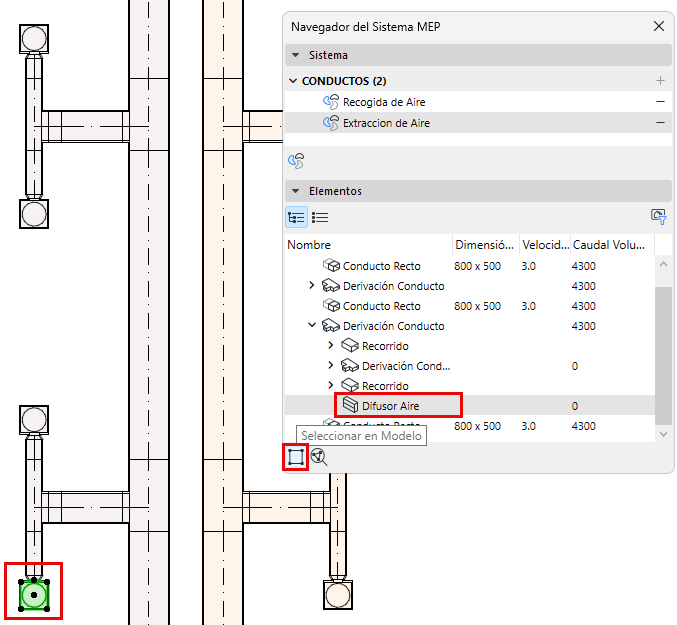677x625 pixels.
Task: Open the elements filter icon
Action: (658, 216)
